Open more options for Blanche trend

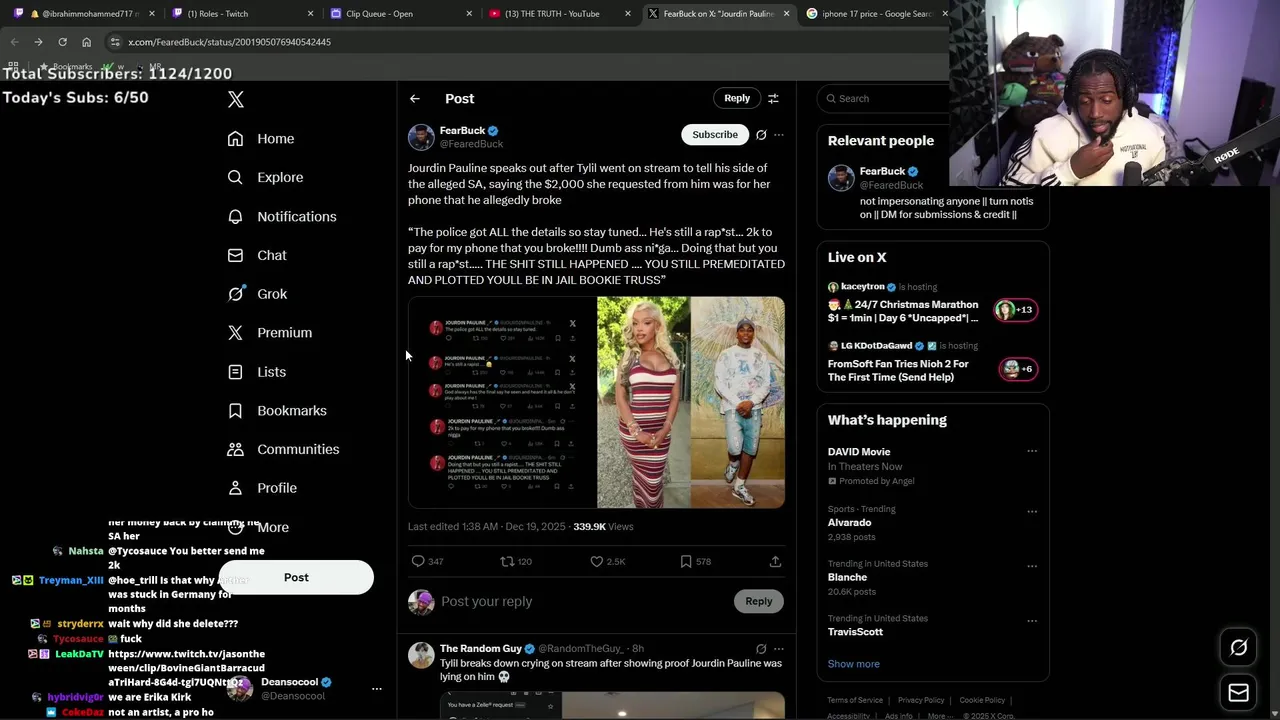tap(1032, 566)
